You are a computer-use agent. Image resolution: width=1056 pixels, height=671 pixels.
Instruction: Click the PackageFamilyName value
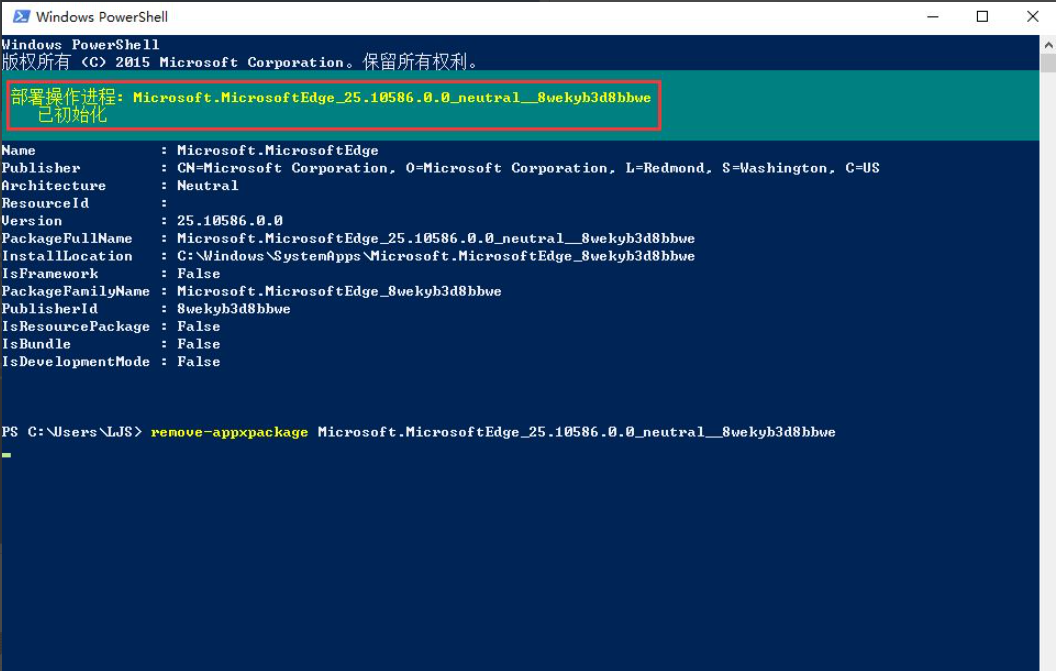pos(339,291)
